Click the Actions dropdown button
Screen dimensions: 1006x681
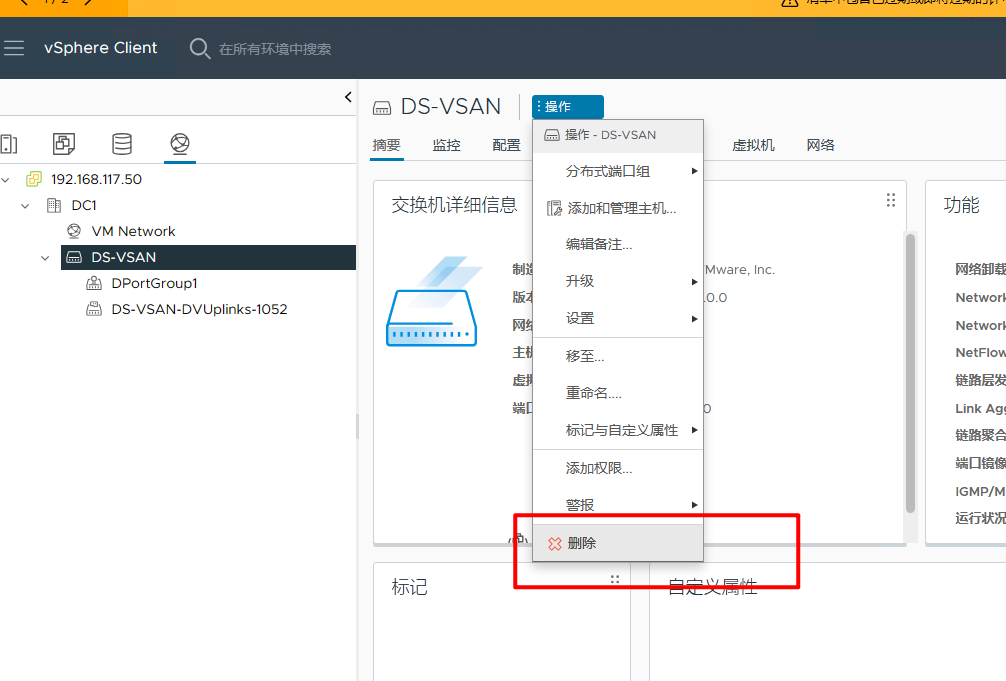click(567, 107)
